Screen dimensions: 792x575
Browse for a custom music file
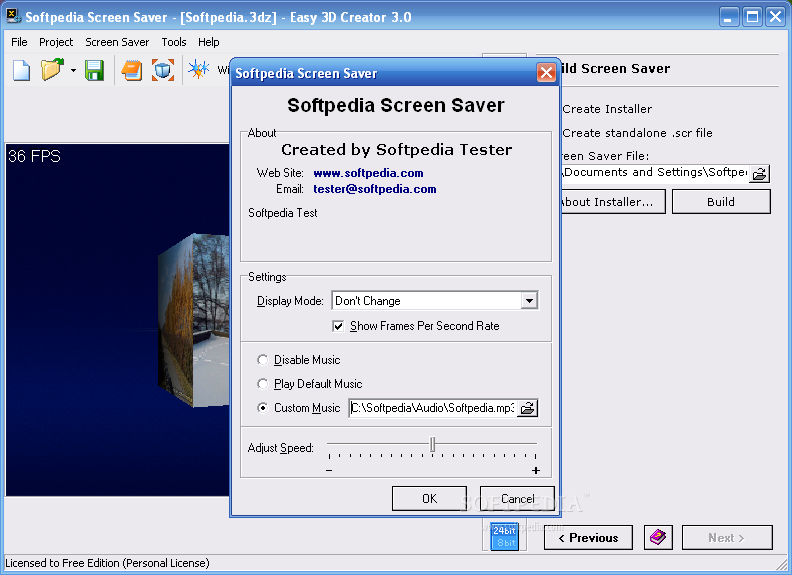pyautogui.click(x=528, y=408)
